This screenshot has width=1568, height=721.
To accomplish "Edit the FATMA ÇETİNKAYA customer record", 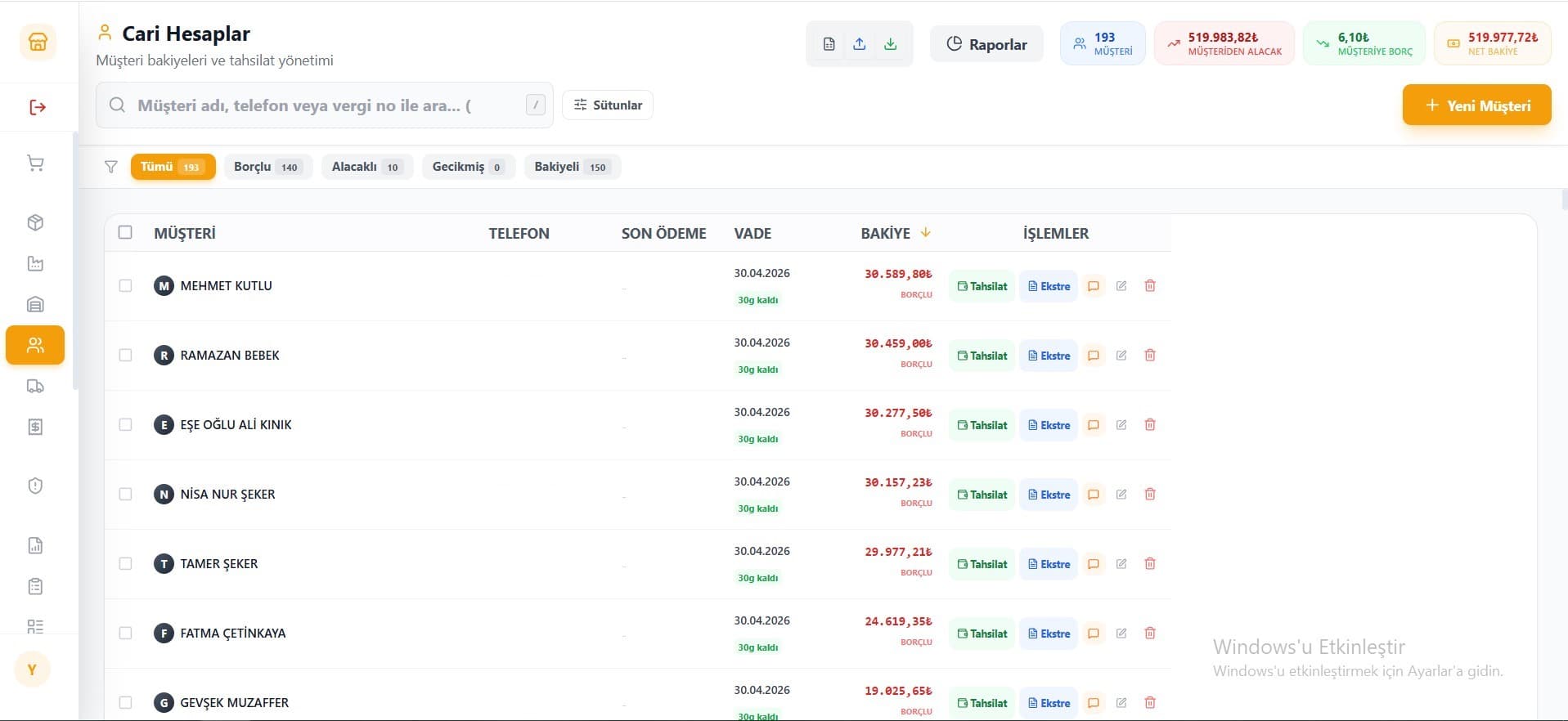I will pos(1121,634).
